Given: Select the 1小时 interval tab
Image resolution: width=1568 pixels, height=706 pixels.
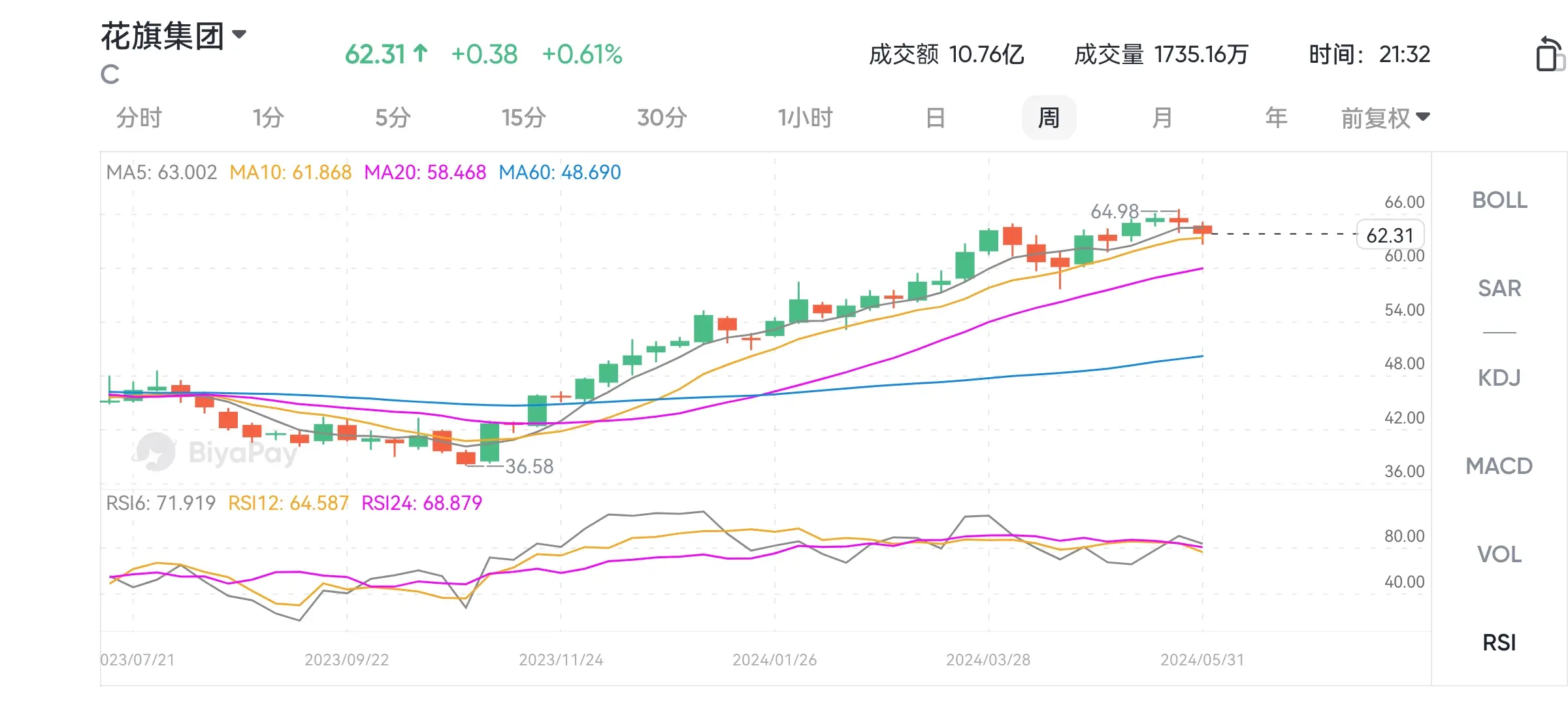Looking at the screenshot, I should 805,118.
